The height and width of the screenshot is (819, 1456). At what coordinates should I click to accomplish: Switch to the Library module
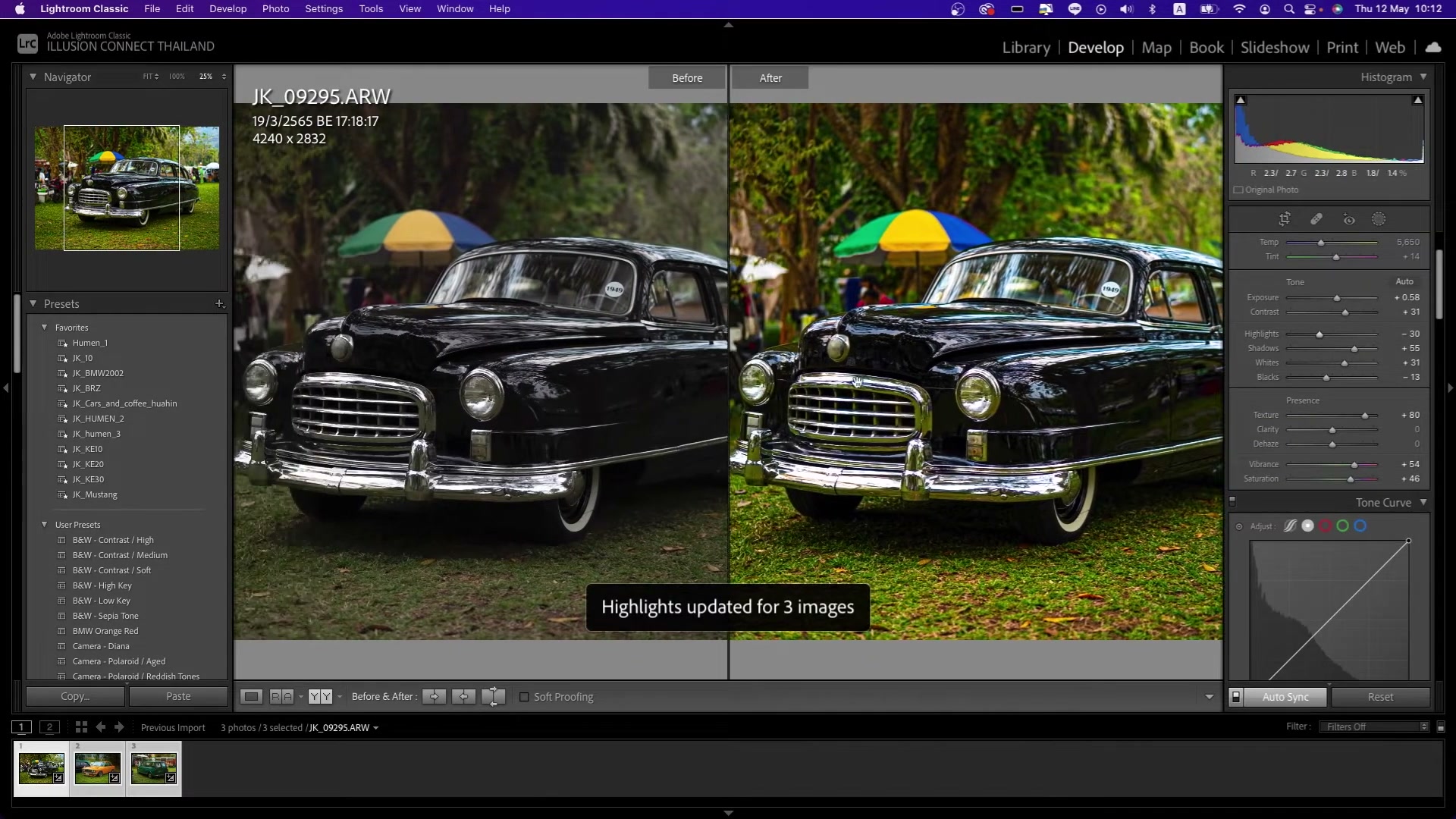click(x=1026, y=47)
